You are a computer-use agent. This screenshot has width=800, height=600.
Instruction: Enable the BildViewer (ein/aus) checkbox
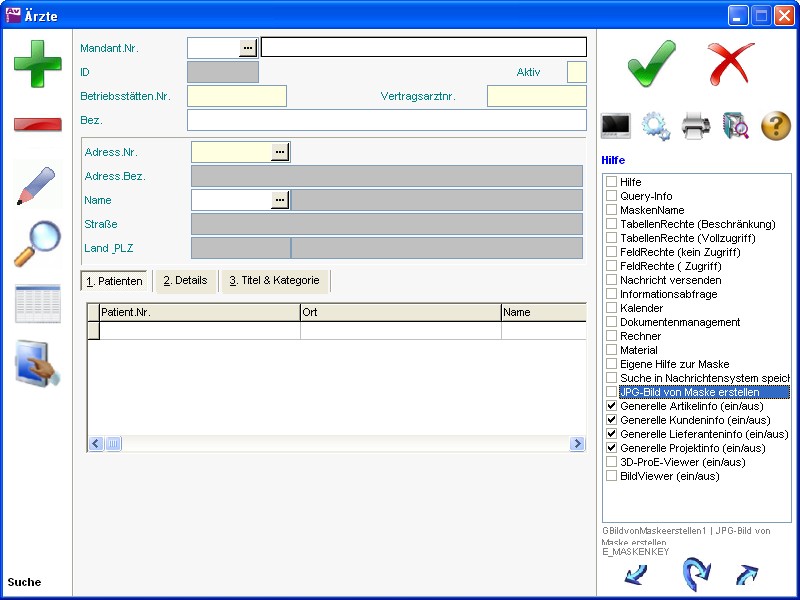tap(612, 477)
